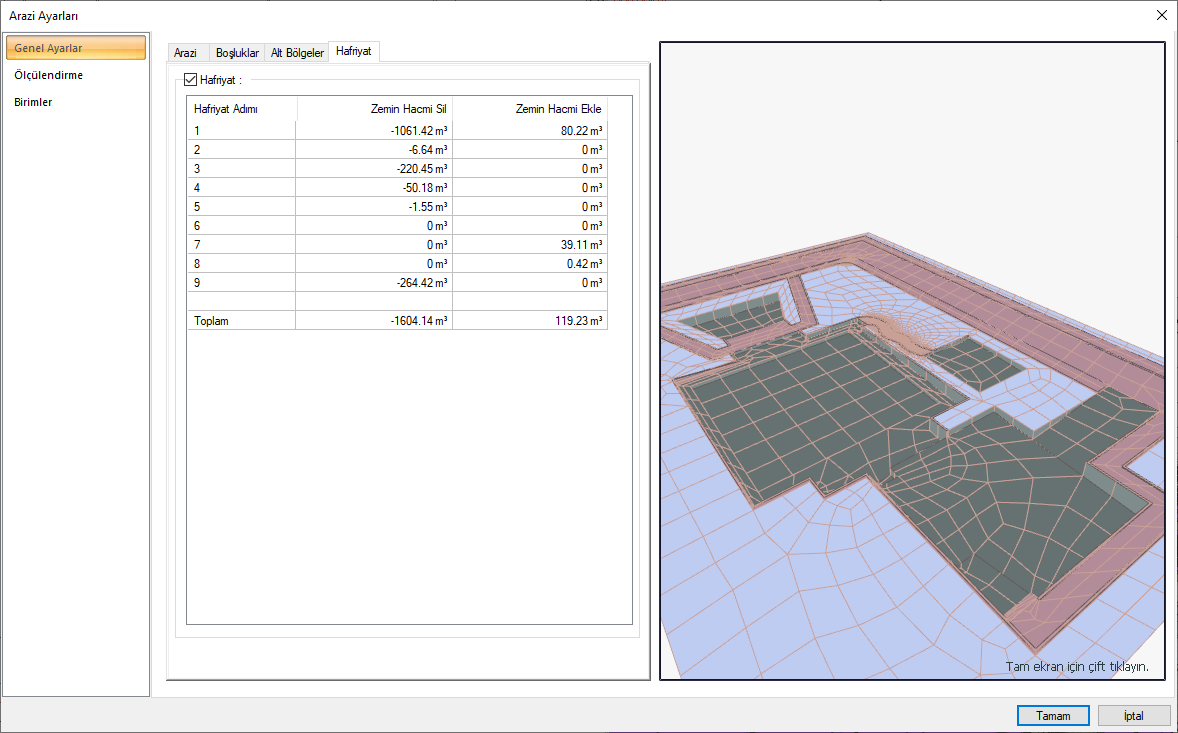The height and width of the screenshot is (733, 1178).
Task: Click the 39.11 m³ cell in step 7
Action: coord(530,244)
